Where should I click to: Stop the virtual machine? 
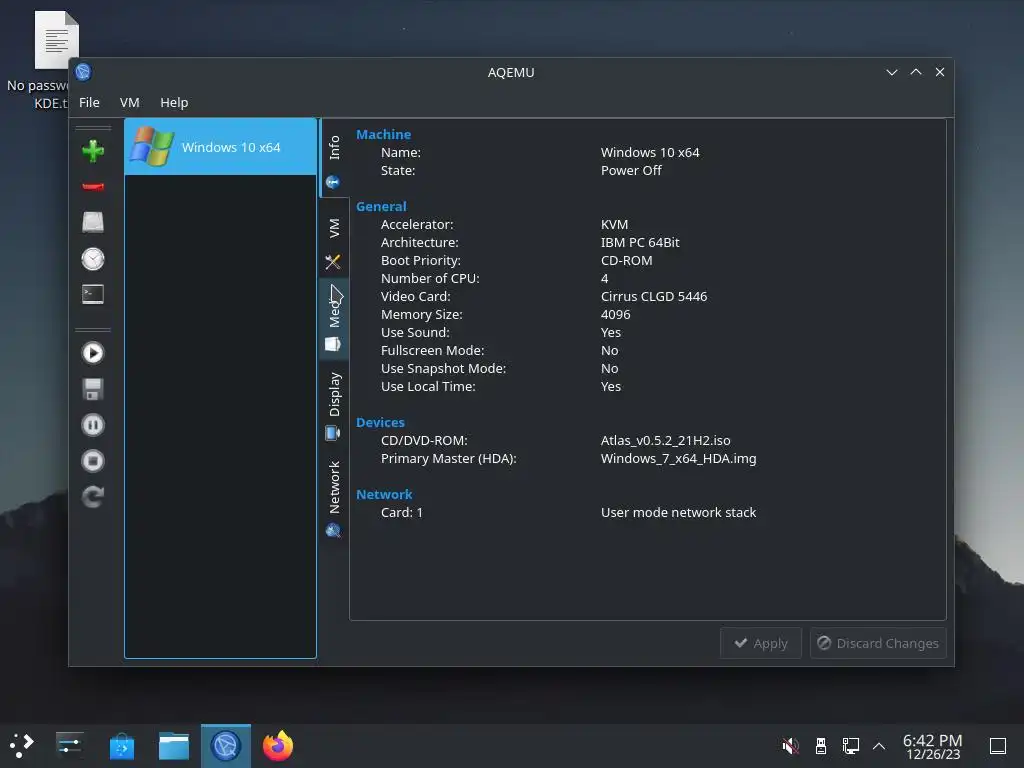pyautogui.click(x=93, y=461)
